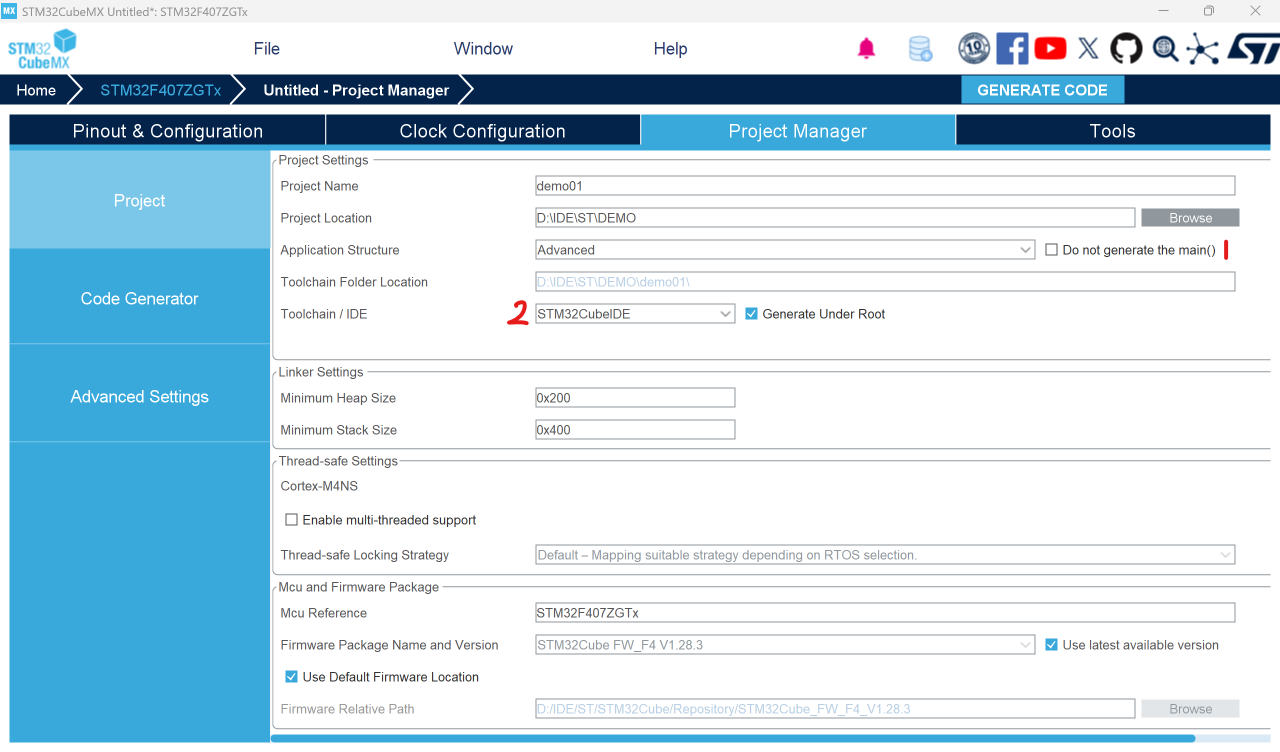Open the Application Structure dropdown
The image size is (1280, 752).
(785, 250)
